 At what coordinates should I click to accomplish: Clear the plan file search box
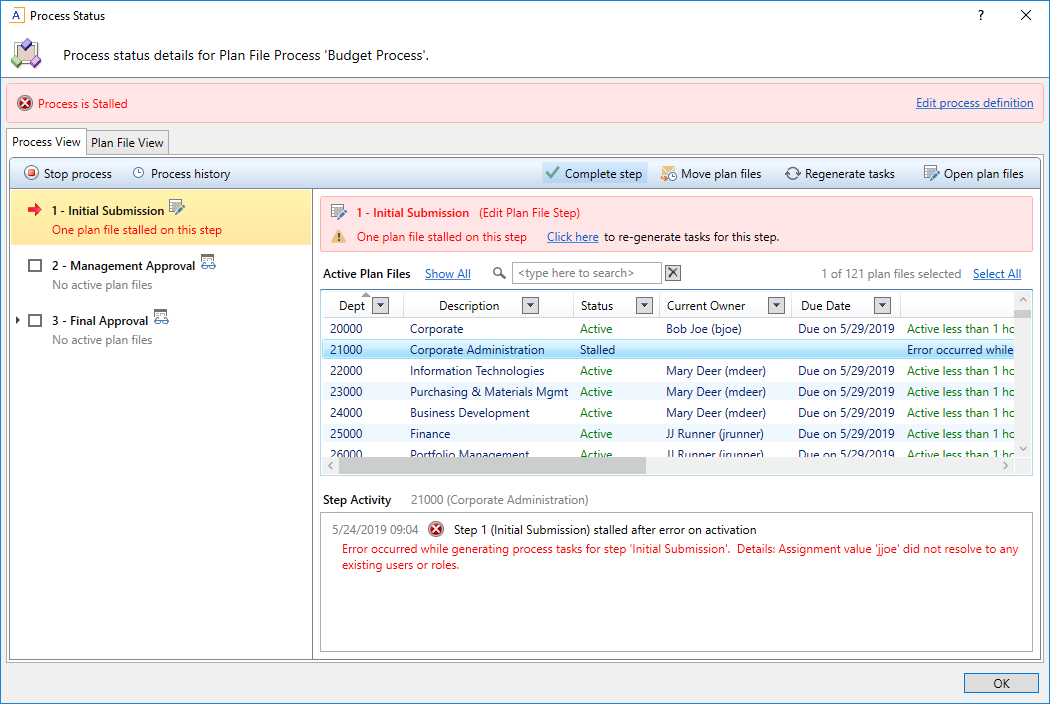click(x=673, y=274)
